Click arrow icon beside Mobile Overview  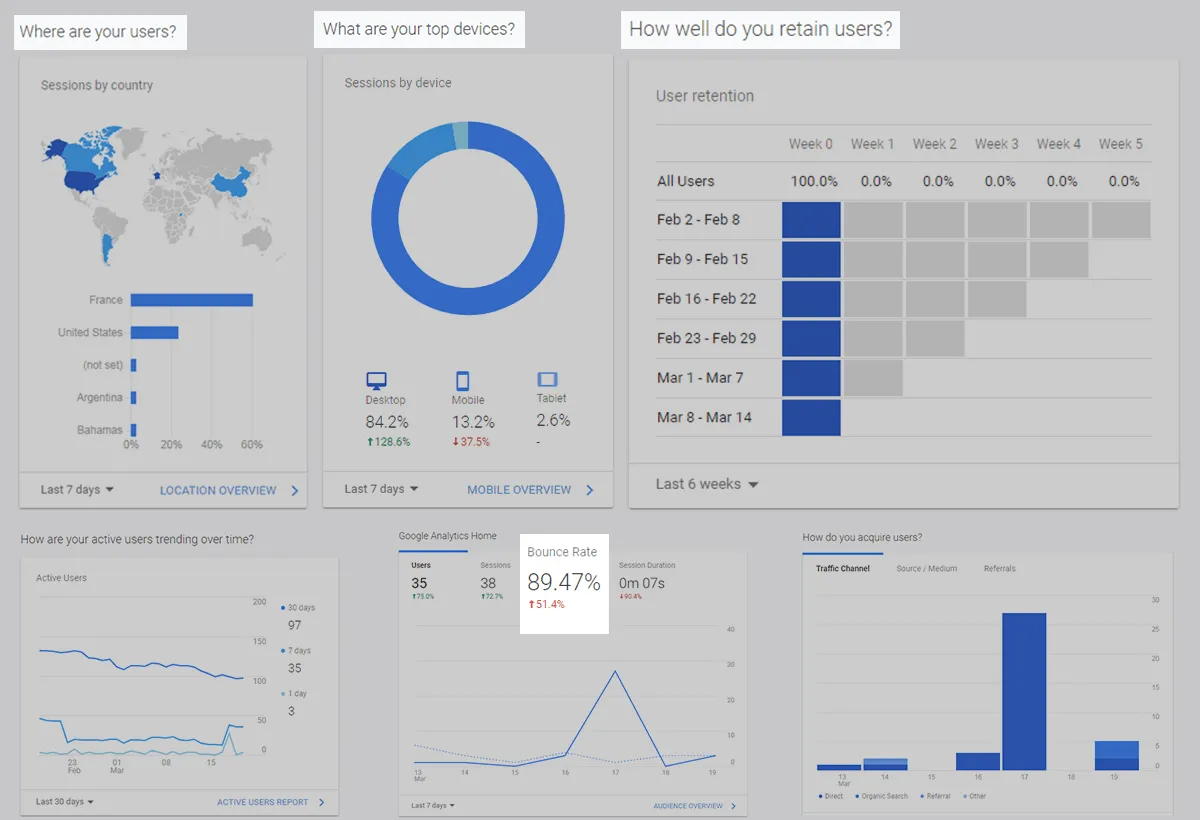tap(590, 490)
